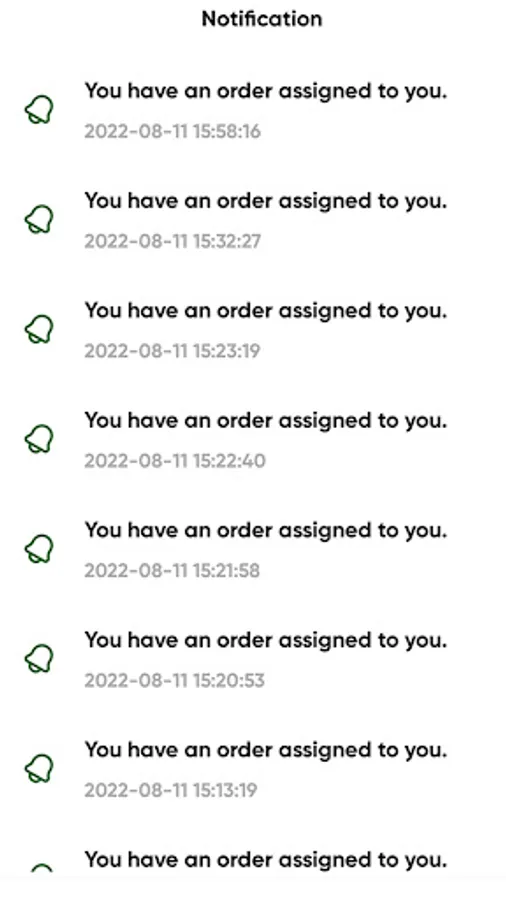Screen dimensions: 506x900
Task: Click bell icon beside 15:13:19 notification
Action: click(x=39, y=769)
